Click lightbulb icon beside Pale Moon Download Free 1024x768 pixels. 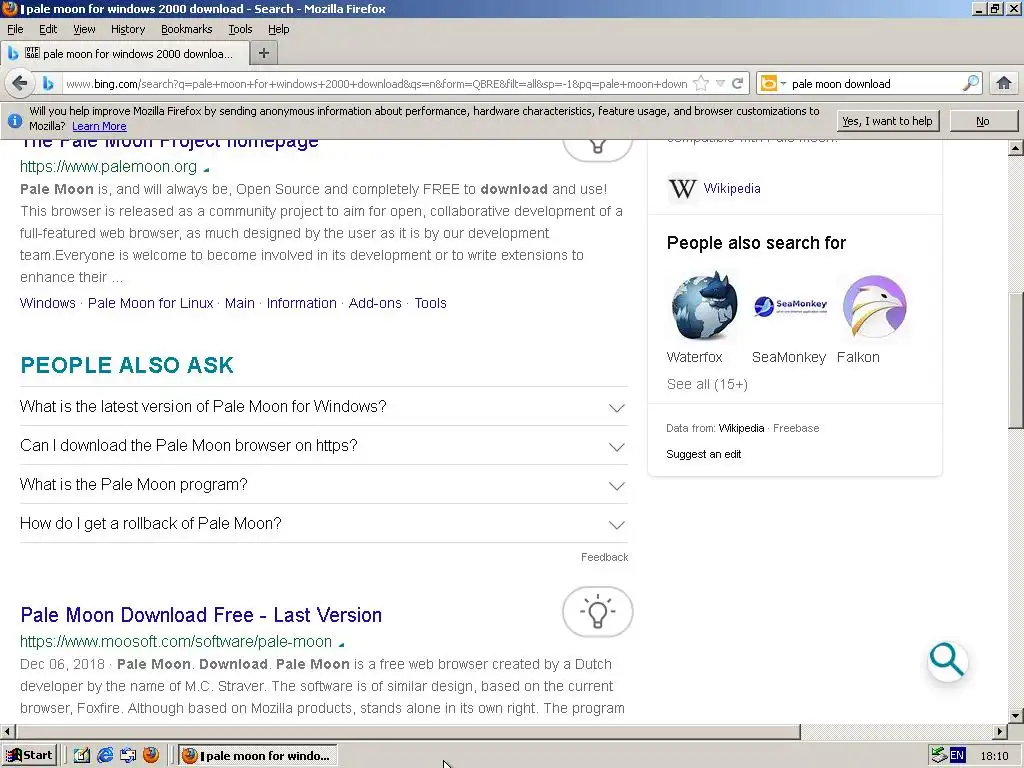(x=598, y=612)
